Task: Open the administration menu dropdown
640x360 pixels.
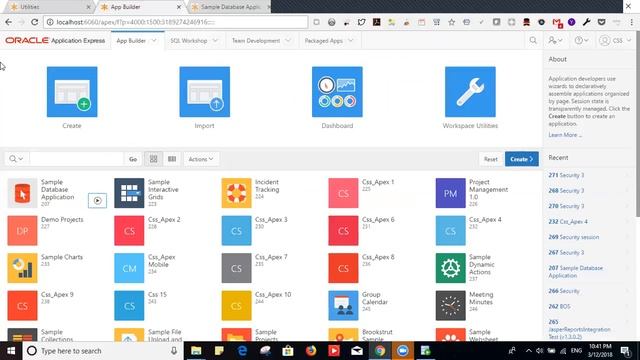Action: pos(555,40)
